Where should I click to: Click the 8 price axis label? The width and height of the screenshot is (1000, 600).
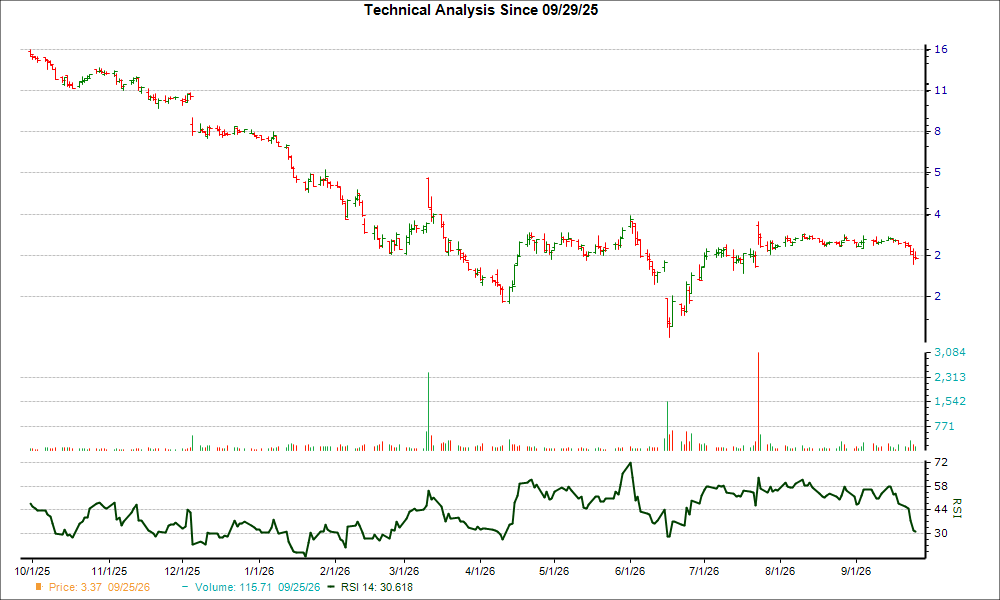pos(938,131)
